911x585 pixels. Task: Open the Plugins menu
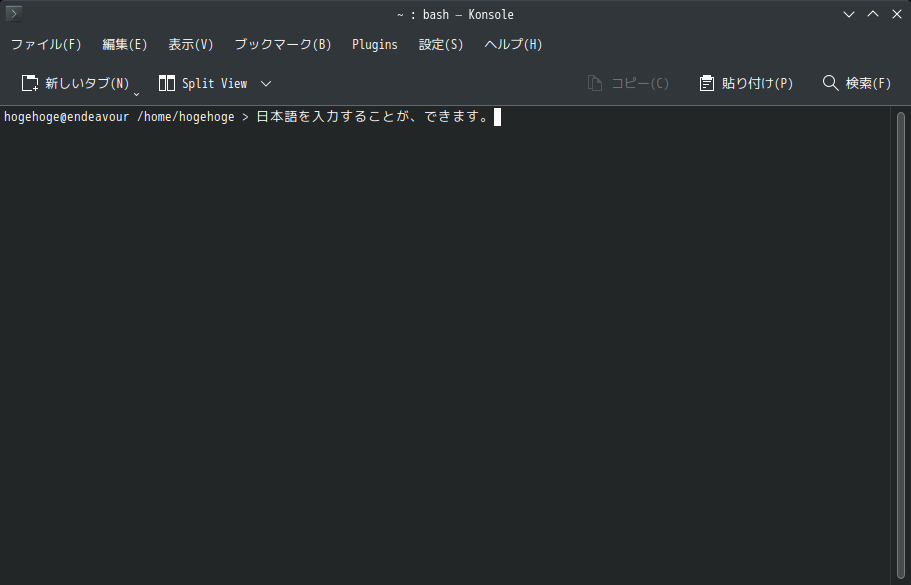(x=375, y=45)
